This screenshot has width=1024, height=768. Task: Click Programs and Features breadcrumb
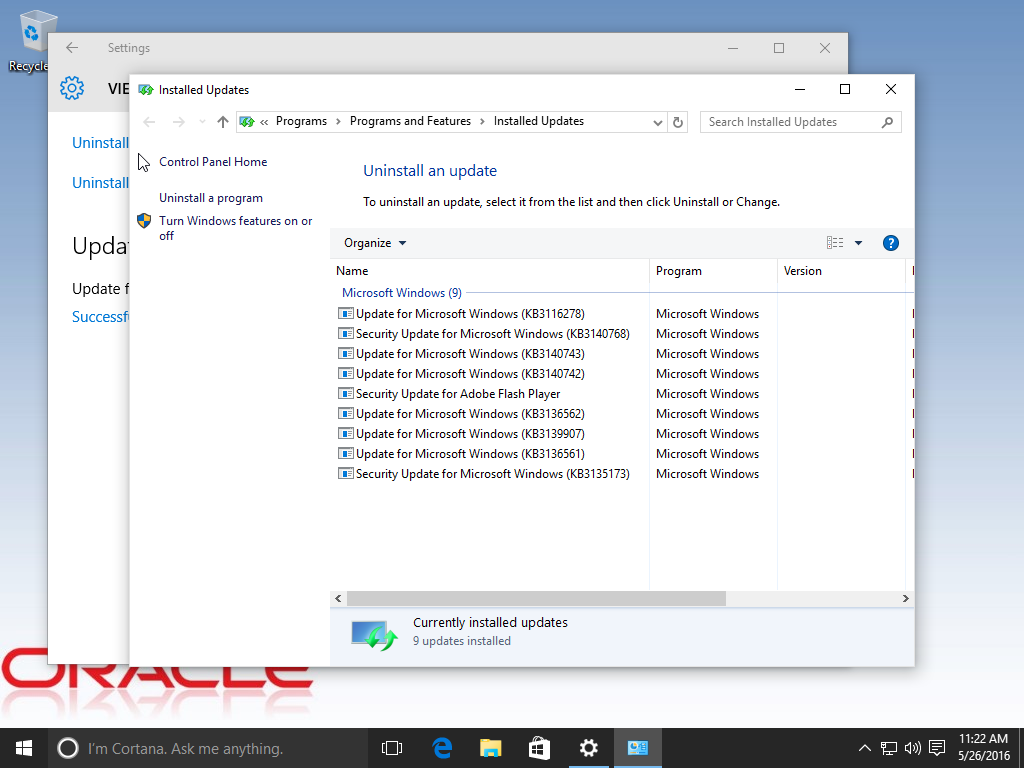tap(410, 121)
